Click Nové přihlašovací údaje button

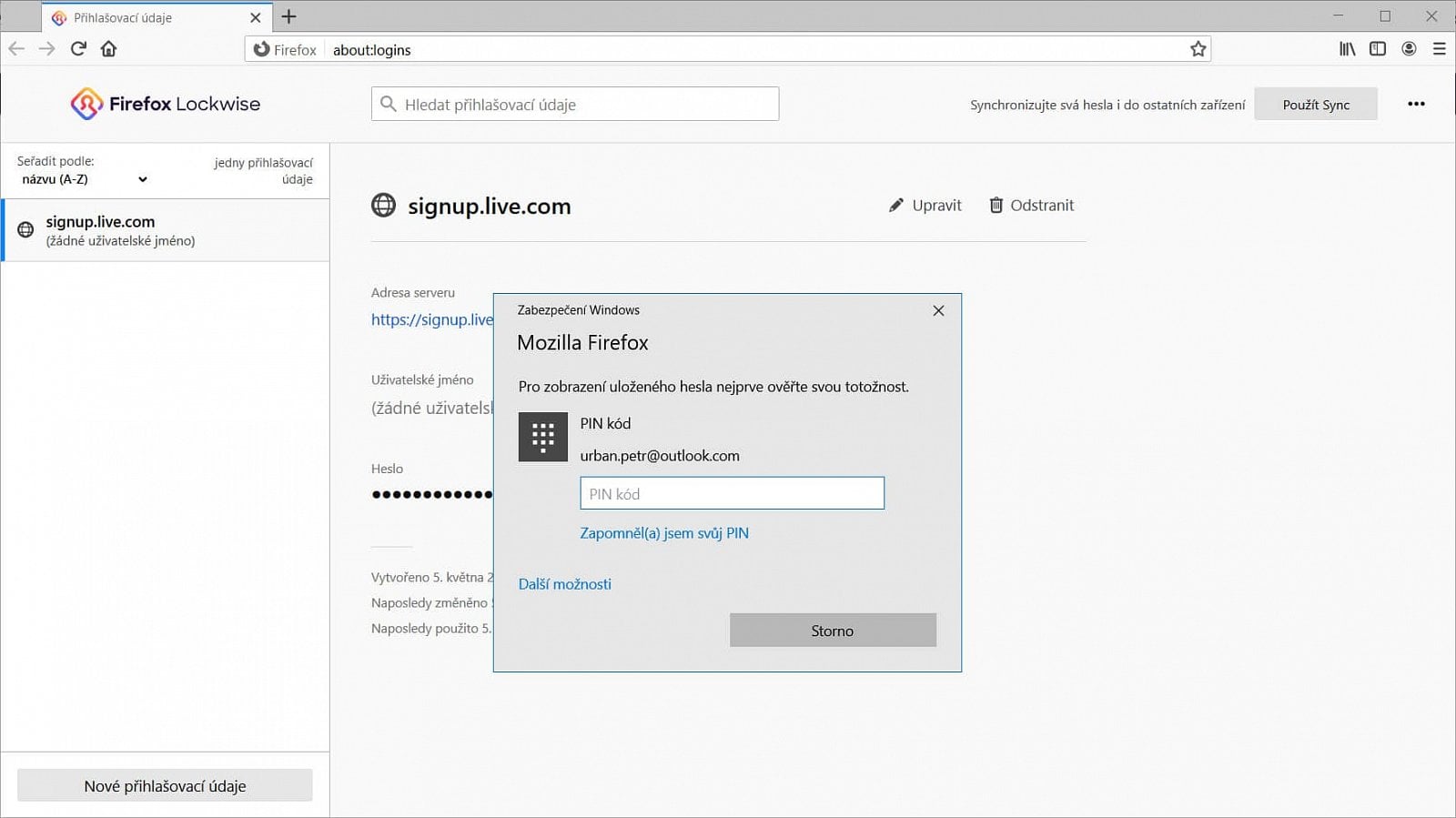click(x=165, y=785)
